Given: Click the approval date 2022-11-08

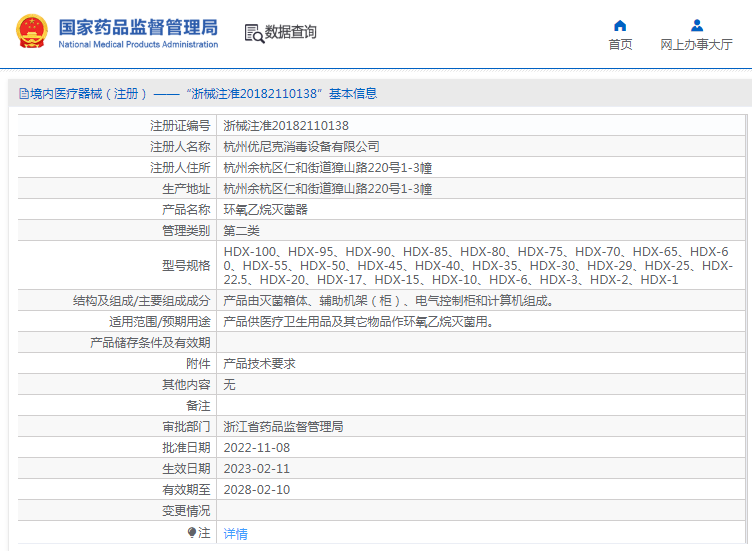Looking at the screenshot, I should point(256,448).
